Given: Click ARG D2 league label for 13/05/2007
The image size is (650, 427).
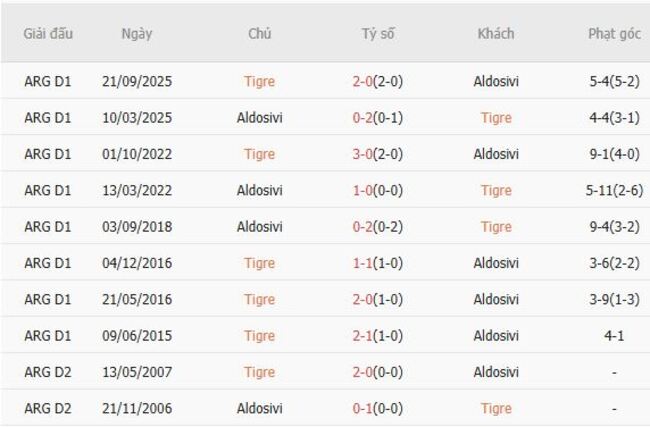Looking at the screenshot, I should (48, 372).
